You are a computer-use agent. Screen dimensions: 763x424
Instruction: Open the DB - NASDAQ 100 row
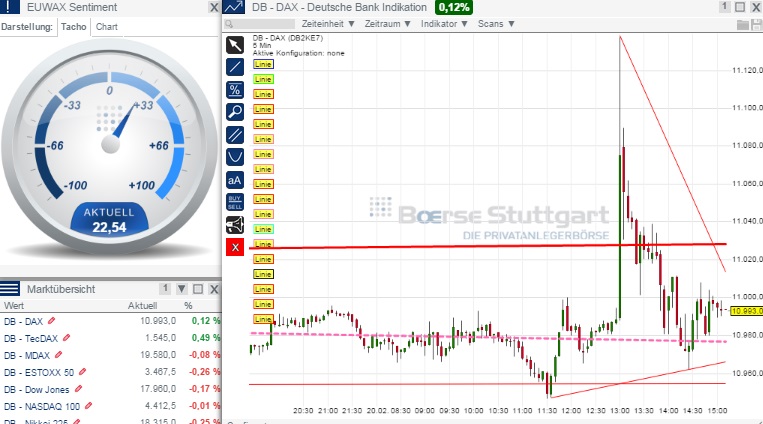110,406
